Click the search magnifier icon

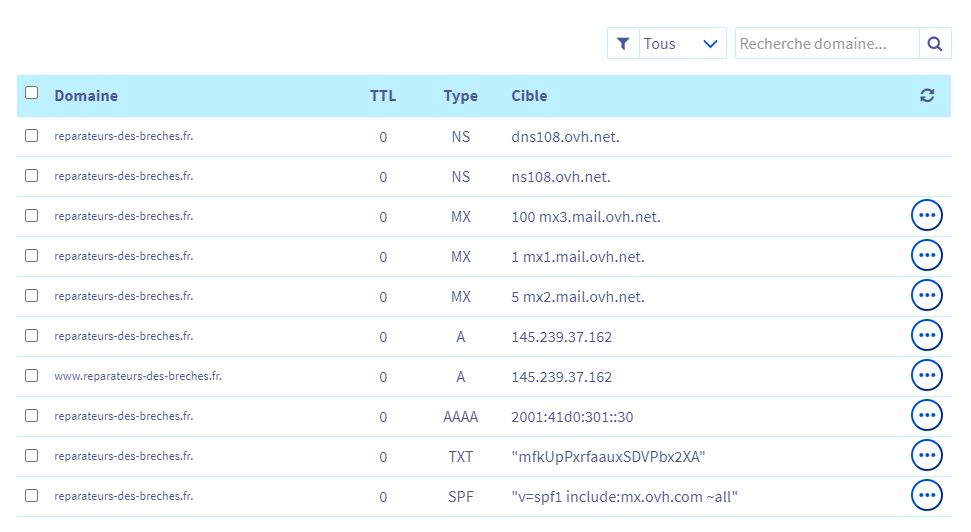[934, 44]
